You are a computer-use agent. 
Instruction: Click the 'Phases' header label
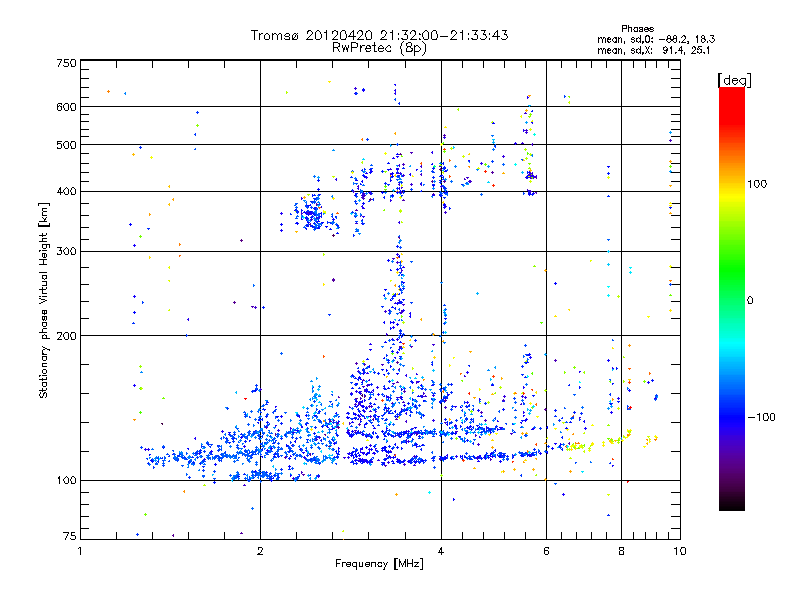[637, 29]
